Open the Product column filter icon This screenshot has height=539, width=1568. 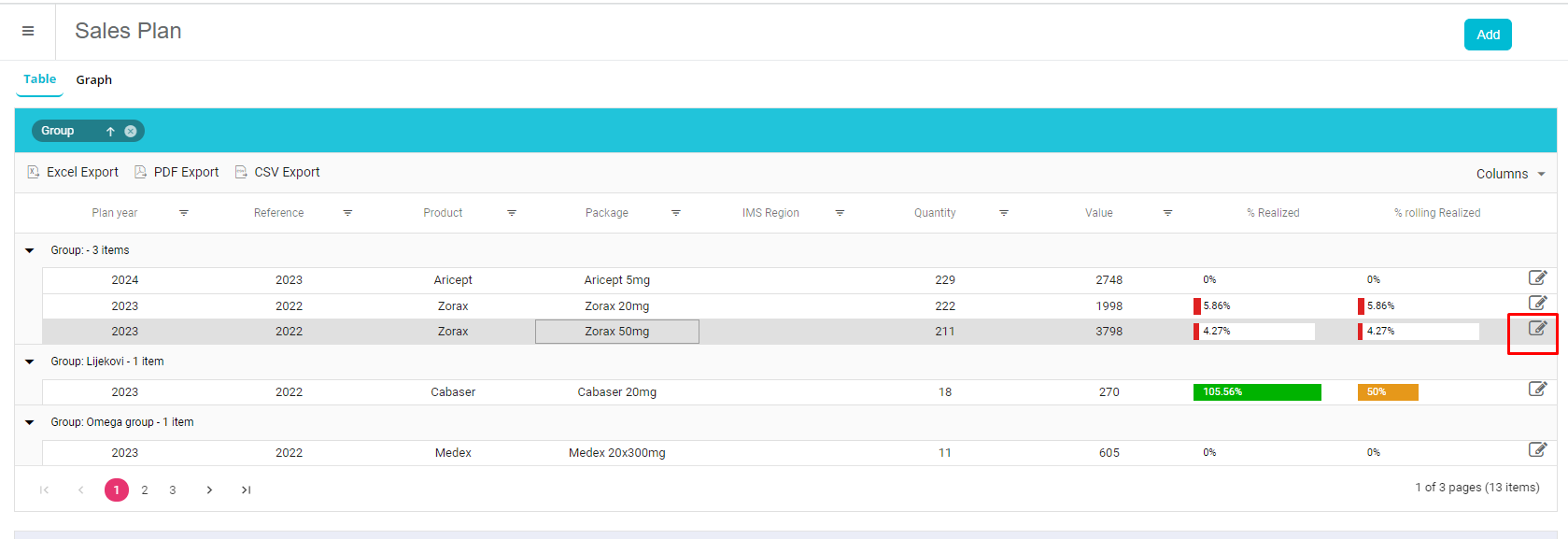(512, 213)
